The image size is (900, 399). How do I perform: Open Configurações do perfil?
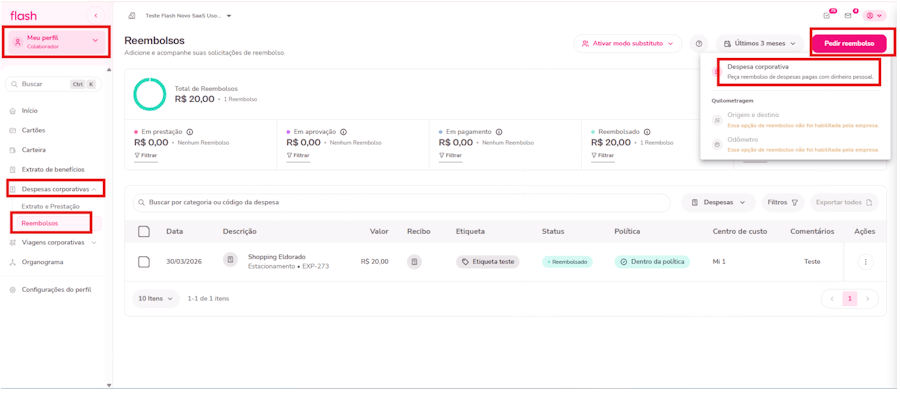tap(56, 290)
